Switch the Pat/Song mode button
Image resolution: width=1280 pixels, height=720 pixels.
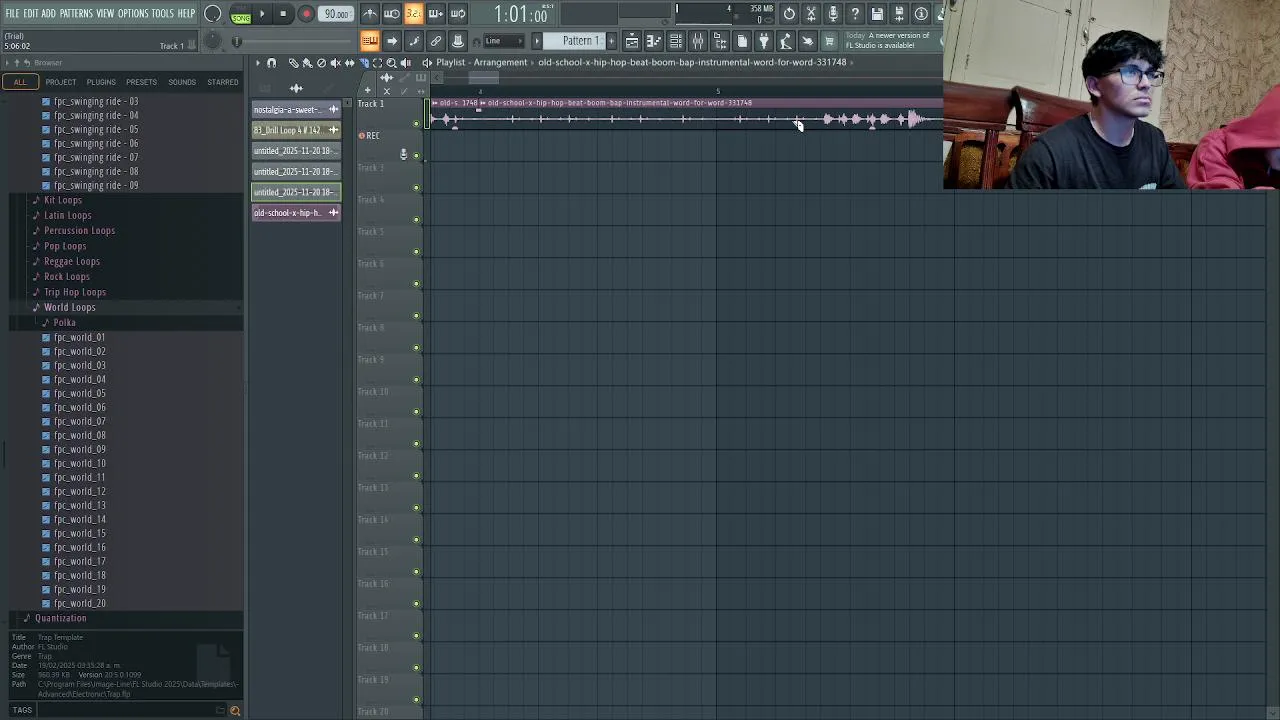pyautogui.click(x=240, y=14)
